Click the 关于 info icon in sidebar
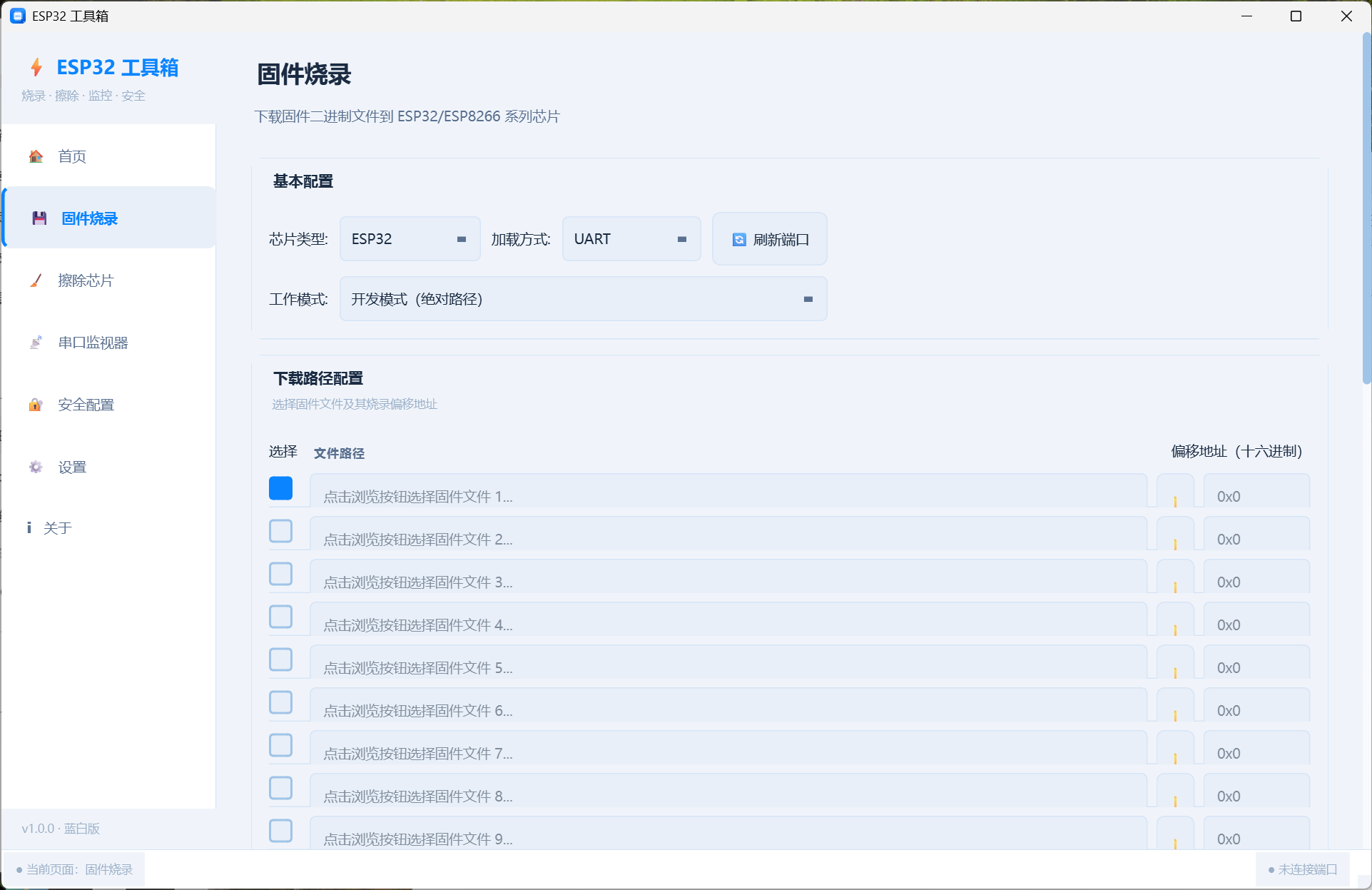Image resolution: width=1372 pixels, height=890 pixels. click(29, 527)
